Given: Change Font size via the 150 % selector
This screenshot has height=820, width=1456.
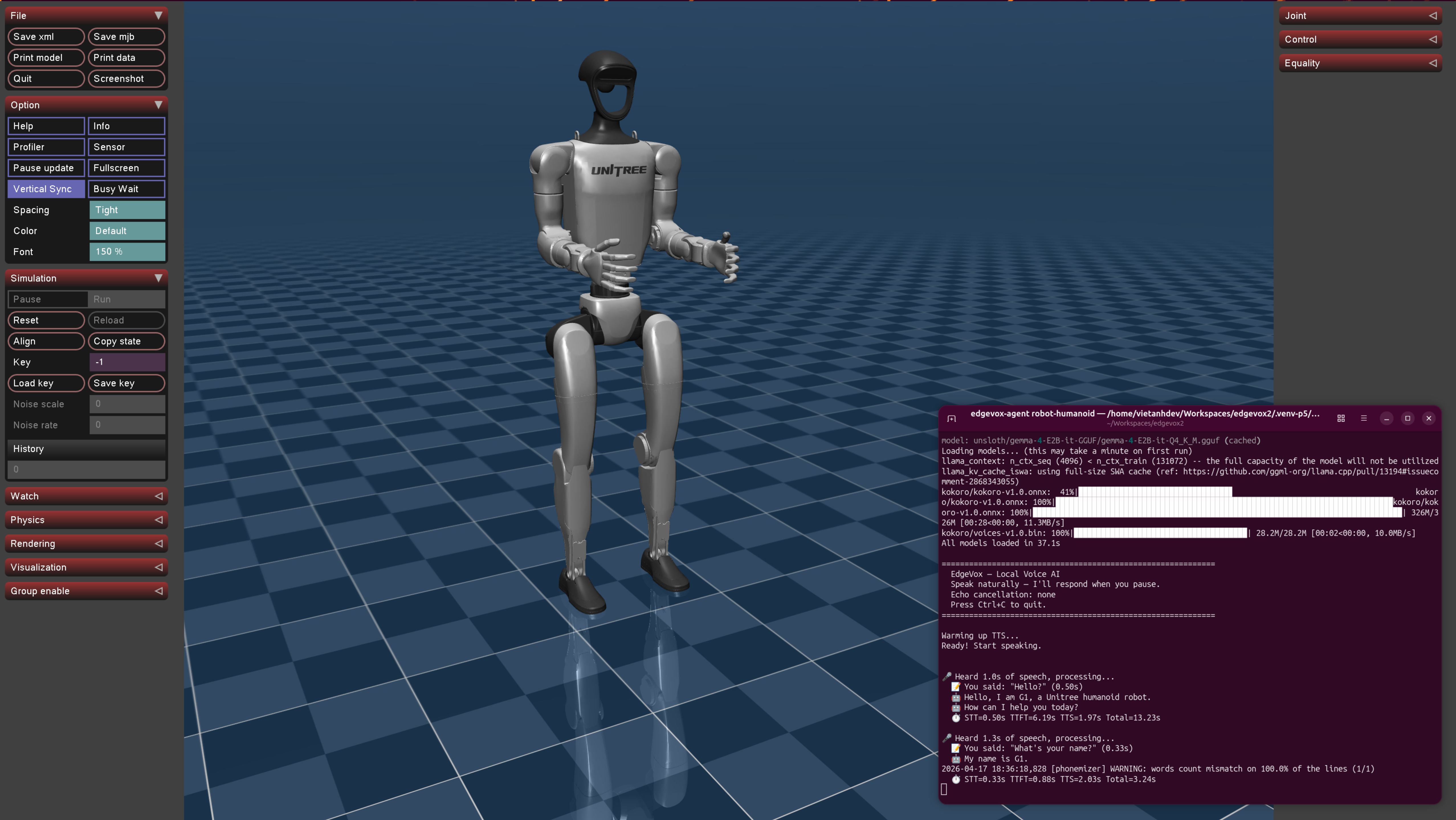Looking at the screenshot, I should [x=127, y=252].
